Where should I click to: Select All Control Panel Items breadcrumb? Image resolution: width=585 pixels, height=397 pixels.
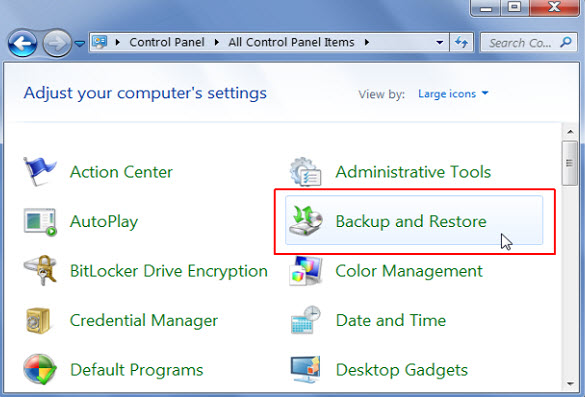pos(291,42)
